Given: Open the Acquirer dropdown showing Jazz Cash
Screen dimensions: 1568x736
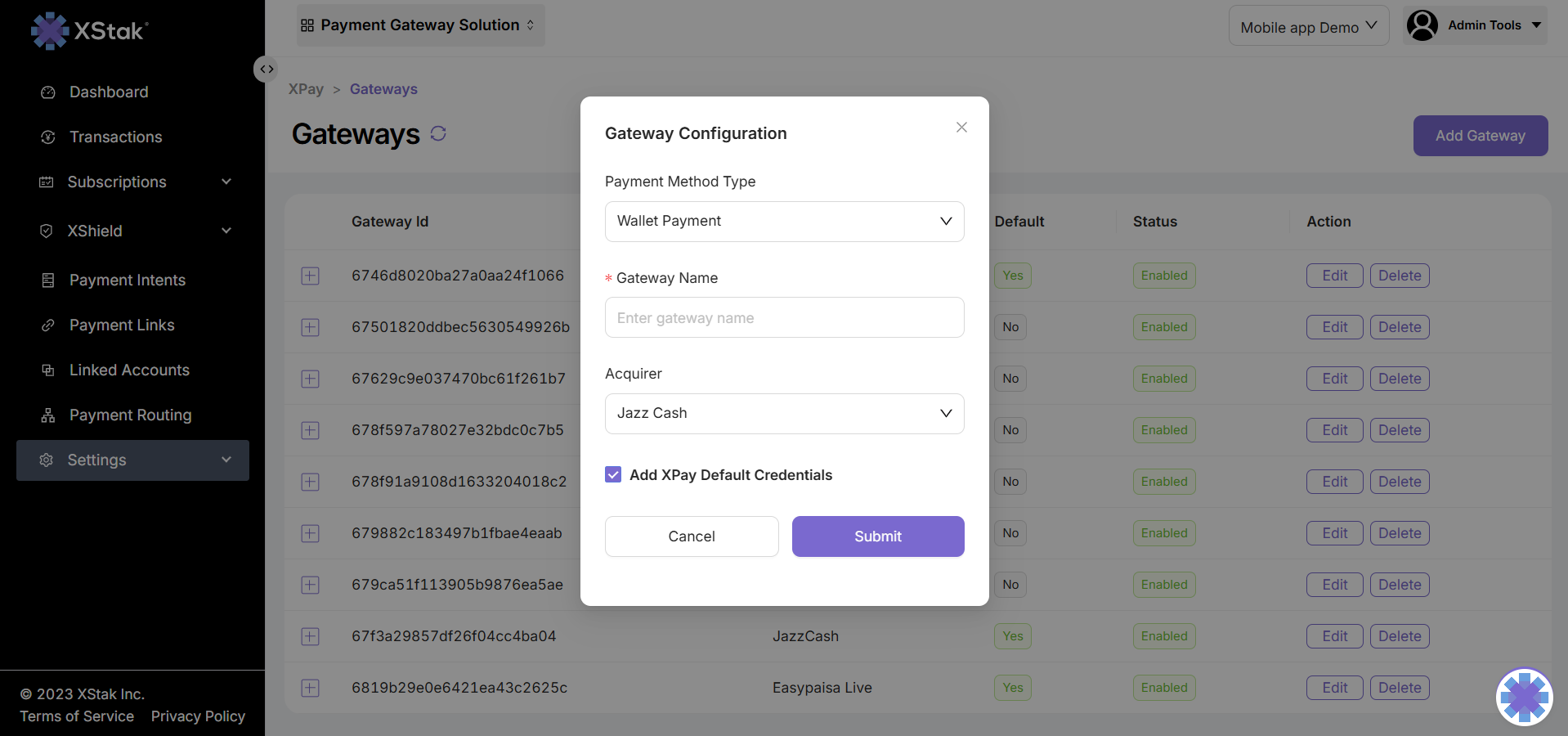Looking at the screenshot, I should pos(784,414).
